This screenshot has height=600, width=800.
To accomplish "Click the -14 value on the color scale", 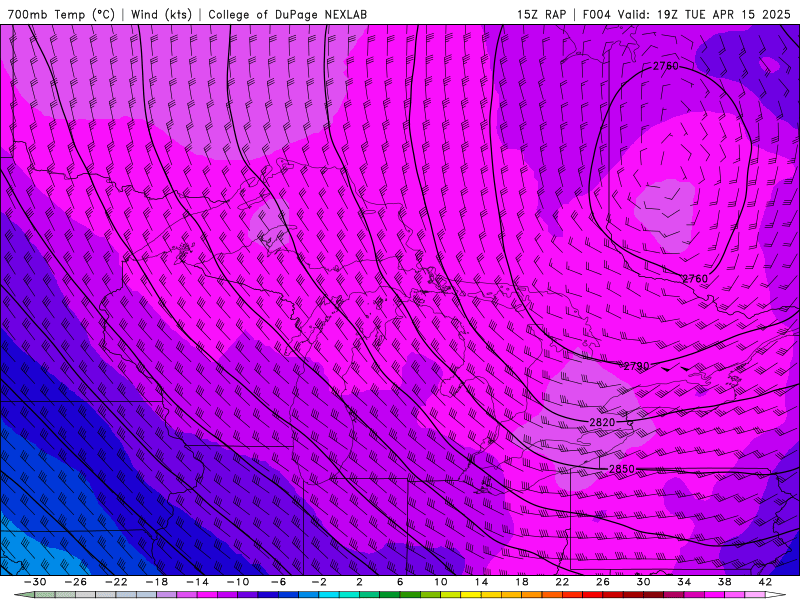I will 197,582.
